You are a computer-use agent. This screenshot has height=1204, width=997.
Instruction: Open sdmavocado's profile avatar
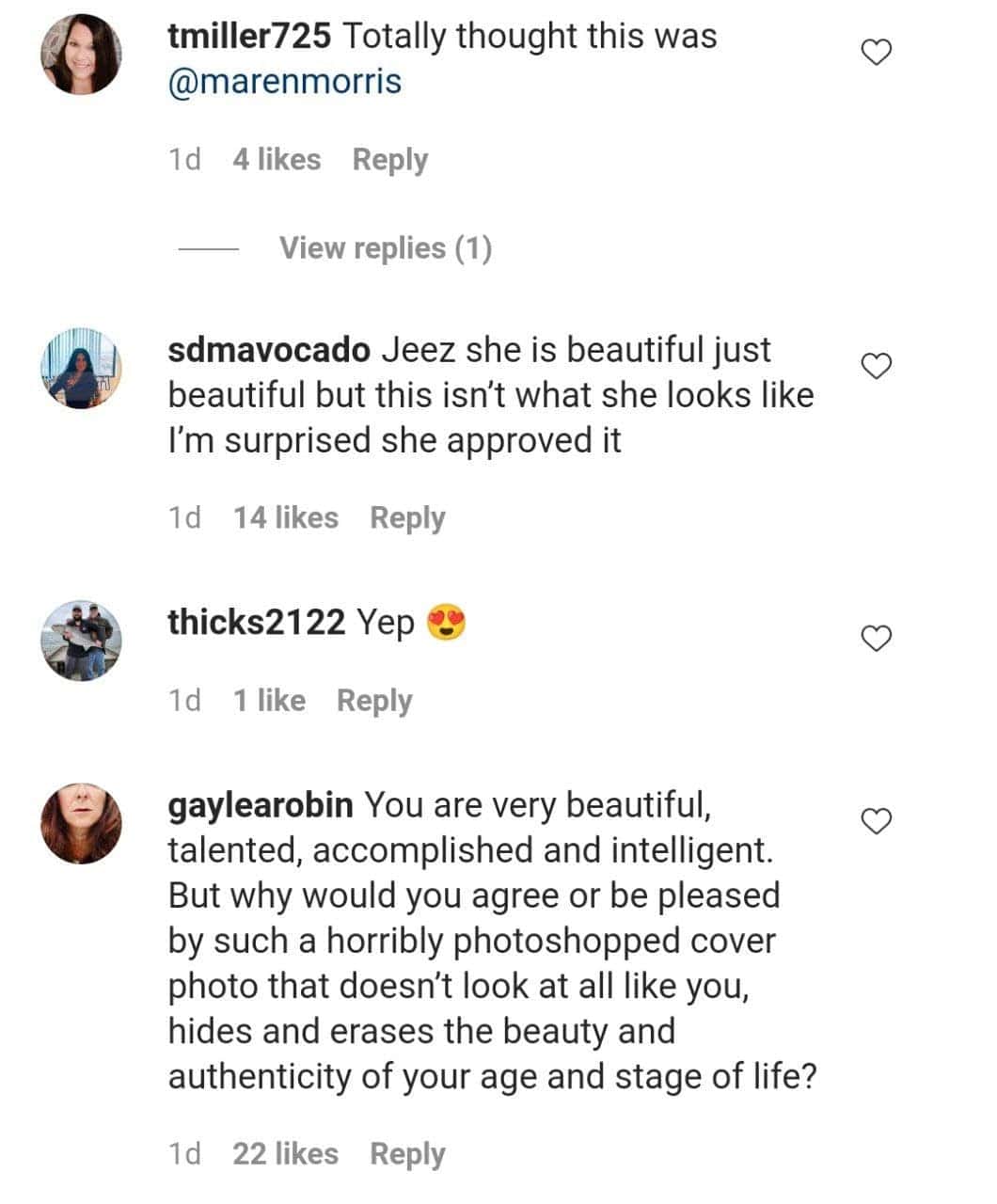point(81,368)
